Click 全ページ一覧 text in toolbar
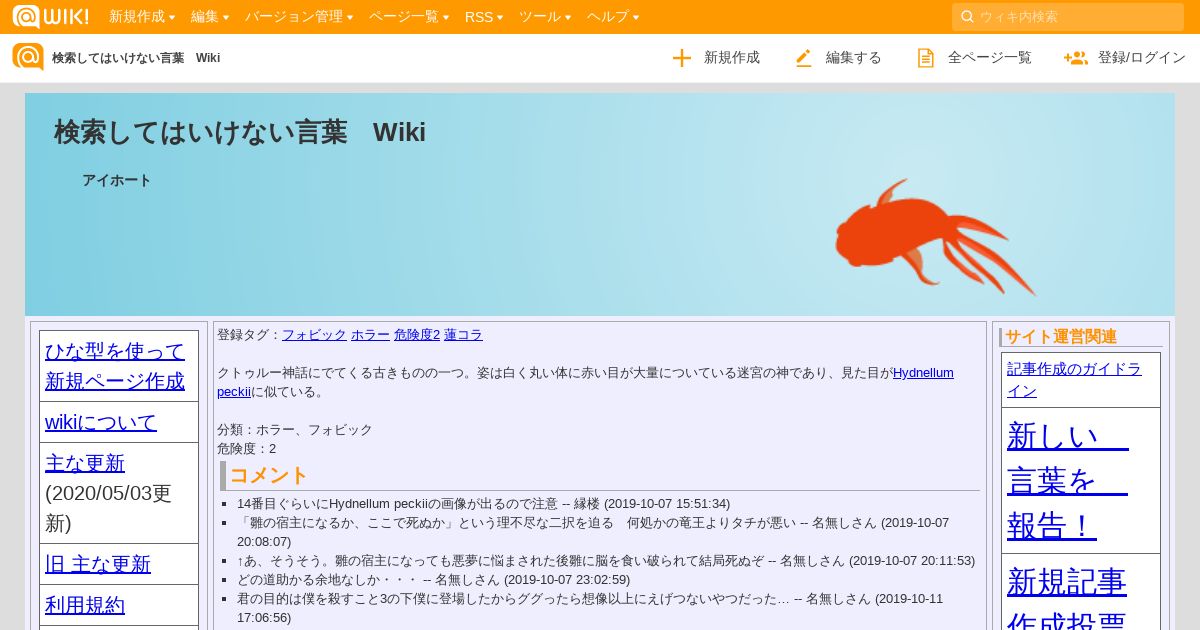Image resolution: width=1200 pixels, height=630 pixels. (990, 58)
